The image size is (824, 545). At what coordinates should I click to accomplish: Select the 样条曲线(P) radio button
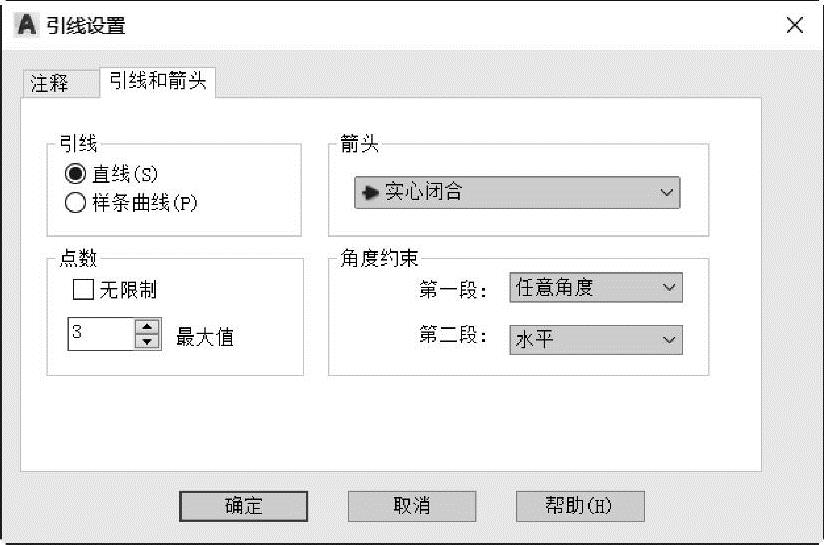75,202
